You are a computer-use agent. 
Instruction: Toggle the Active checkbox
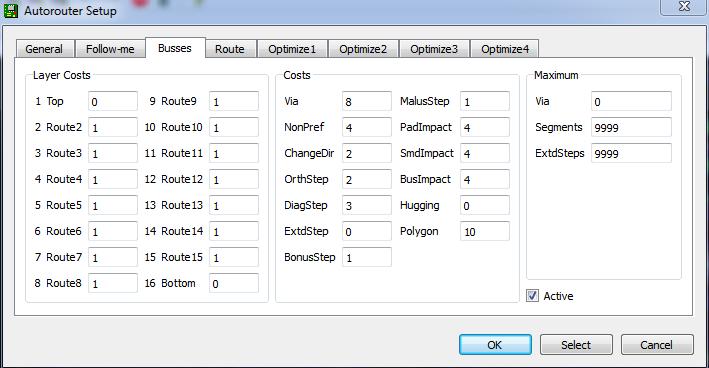pyautogui.click(x=532, y=296)
